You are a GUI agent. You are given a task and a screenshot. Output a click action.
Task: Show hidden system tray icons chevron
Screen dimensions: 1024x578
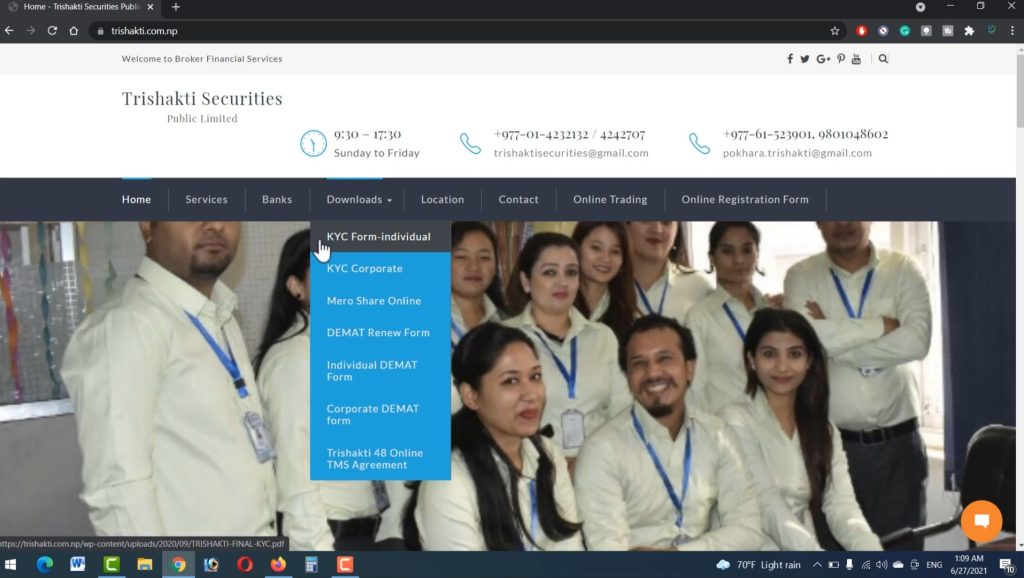pyautogui.click(x=817, y=564)
